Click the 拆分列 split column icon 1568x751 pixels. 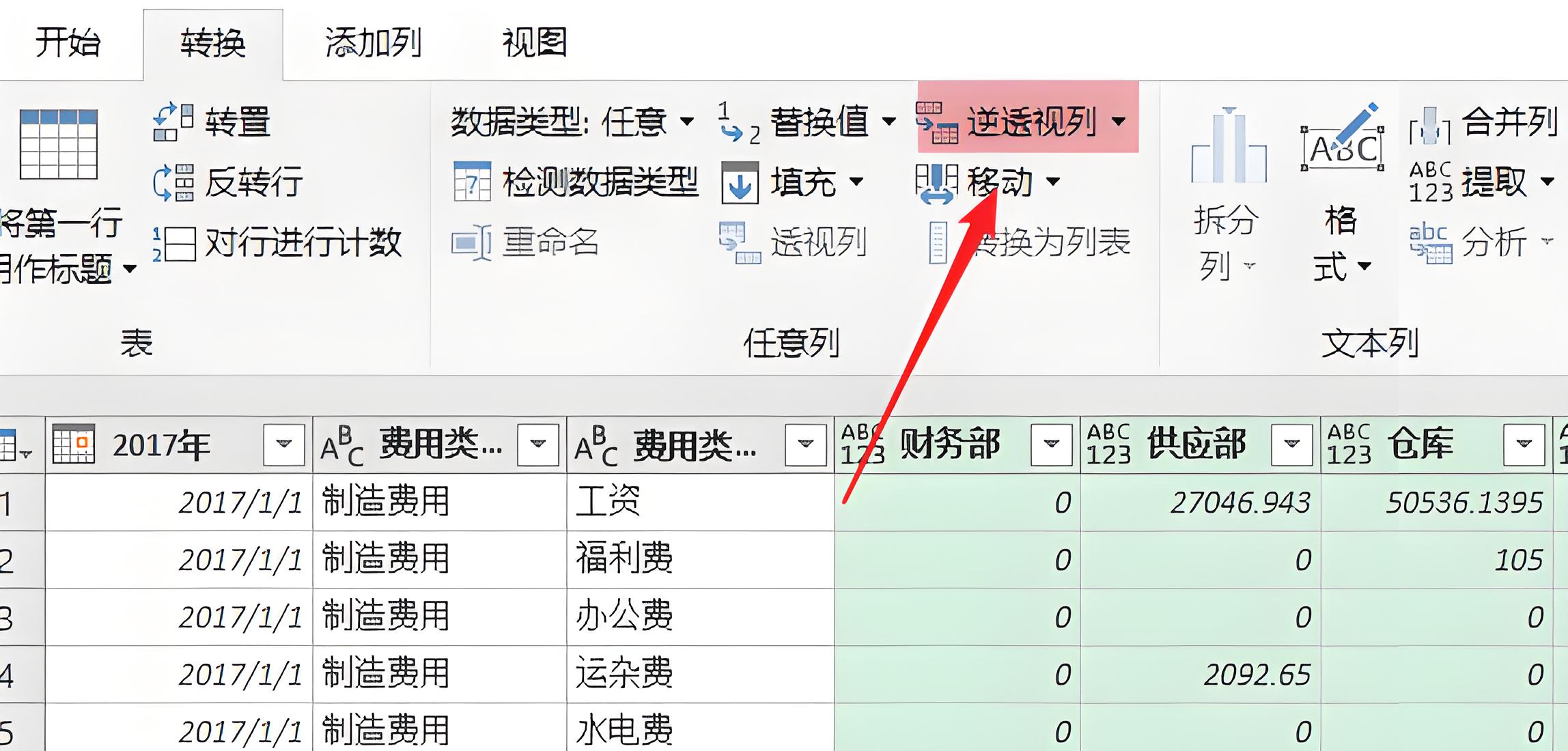click(1229, 145)
